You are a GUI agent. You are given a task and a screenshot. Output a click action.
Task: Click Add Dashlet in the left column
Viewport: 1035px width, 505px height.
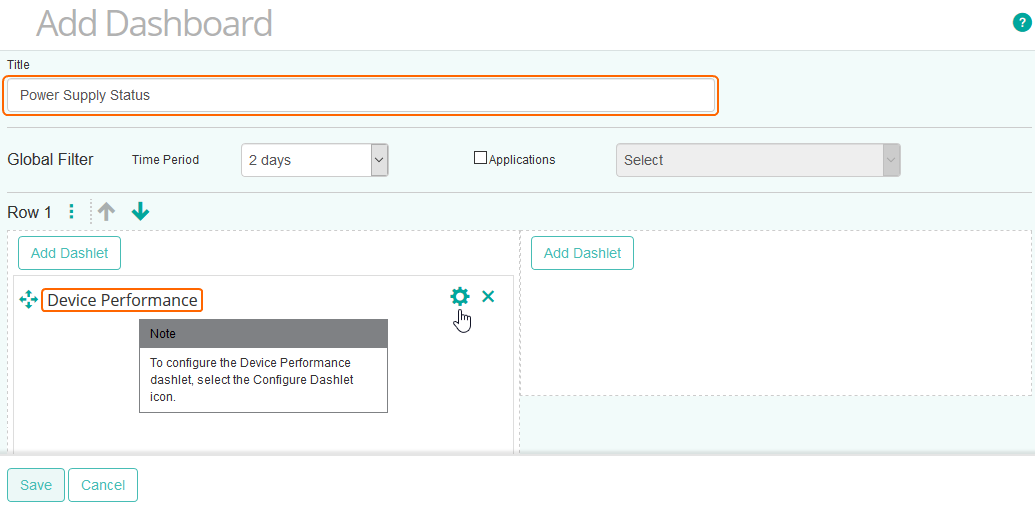(69, 253)
